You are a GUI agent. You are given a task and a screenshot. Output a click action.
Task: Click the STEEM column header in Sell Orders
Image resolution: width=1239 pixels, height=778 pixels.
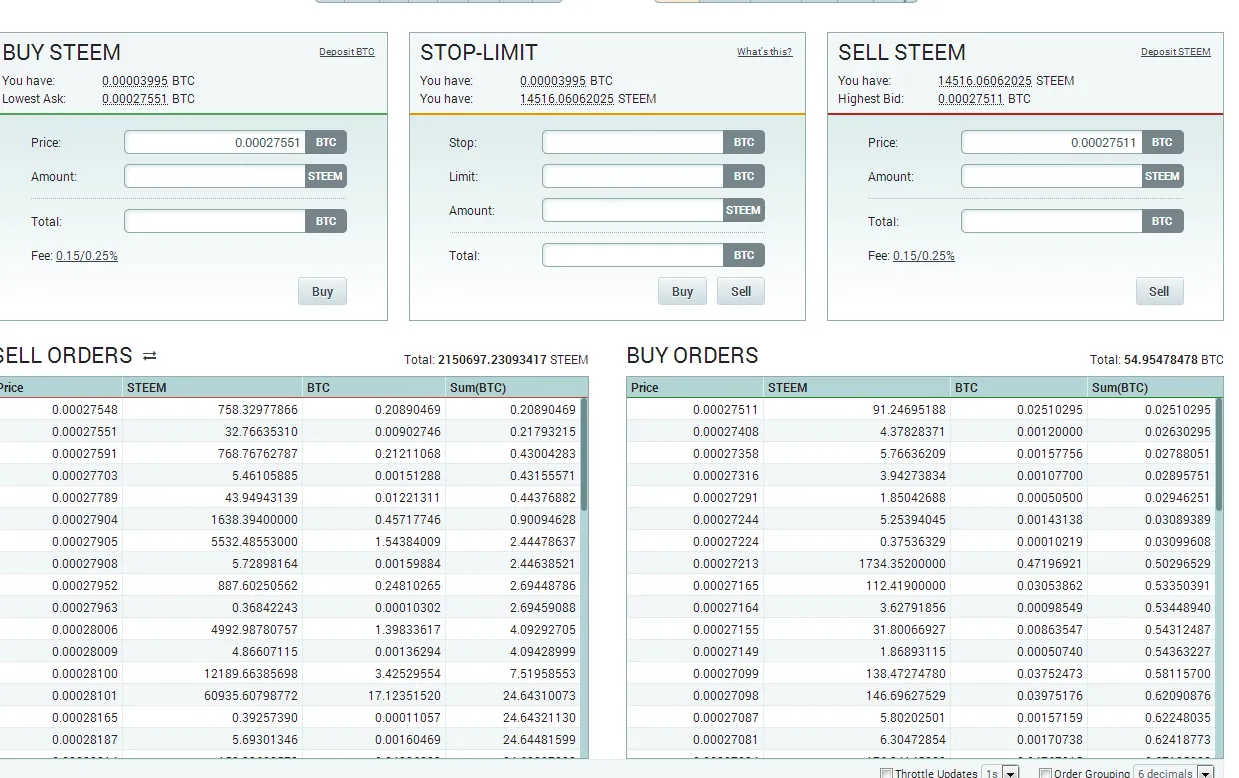pos(212,388)
